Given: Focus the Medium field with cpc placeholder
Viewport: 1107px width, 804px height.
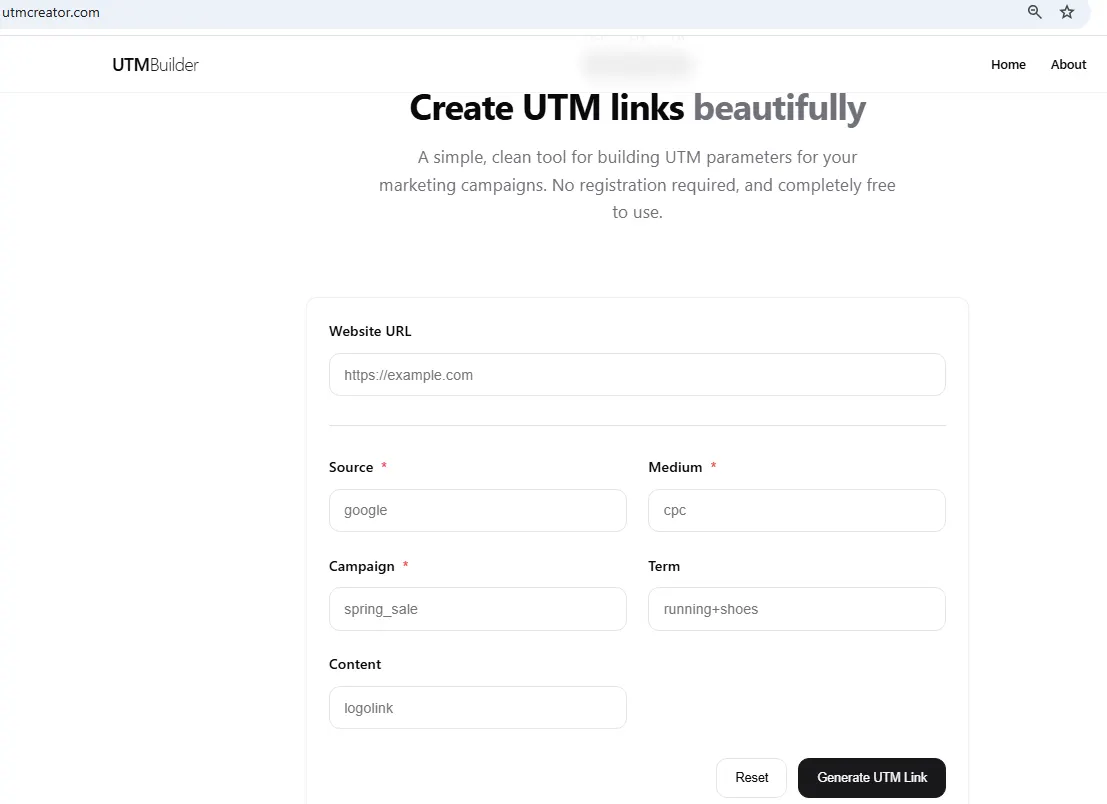Looking at the screenshot, I should [796, 510].
